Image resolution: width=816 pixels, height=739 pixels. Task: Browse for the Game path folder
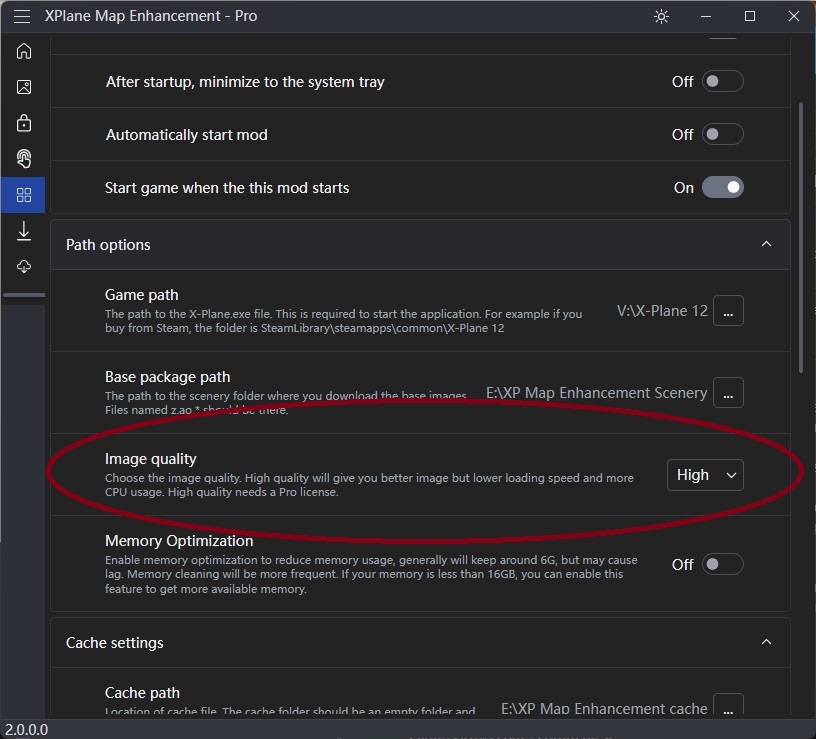[728, 311]
